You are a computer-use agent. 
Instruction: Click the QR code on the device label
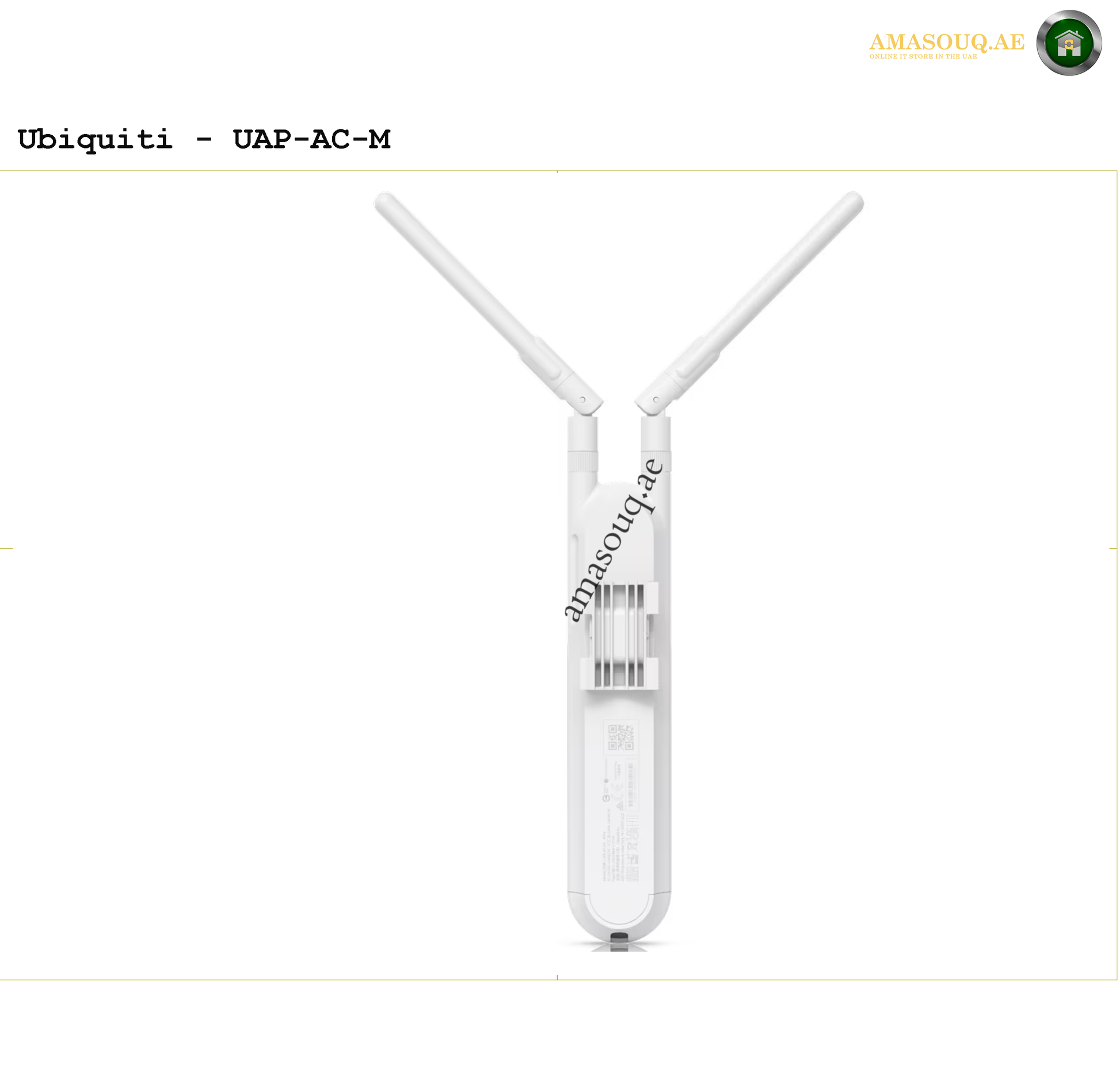pos(620,737)
